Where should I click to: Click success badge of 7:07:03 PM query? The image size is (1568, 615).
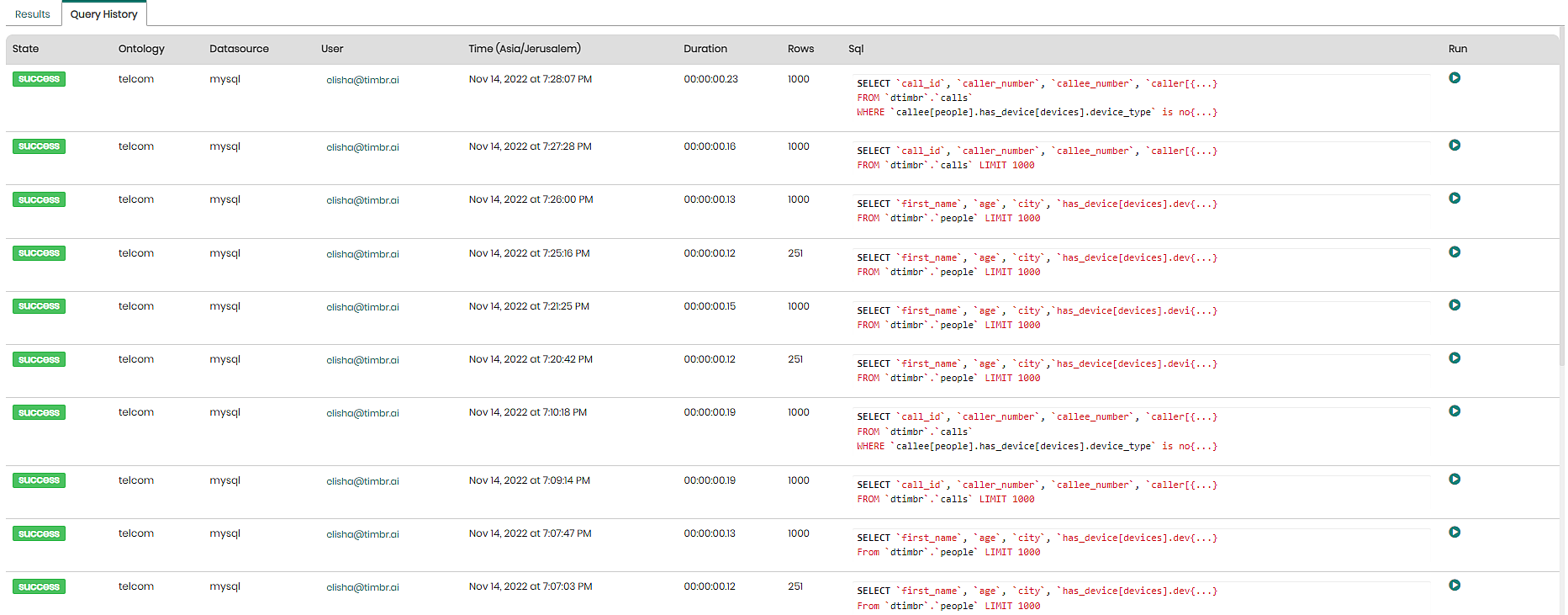coord(39,586)
